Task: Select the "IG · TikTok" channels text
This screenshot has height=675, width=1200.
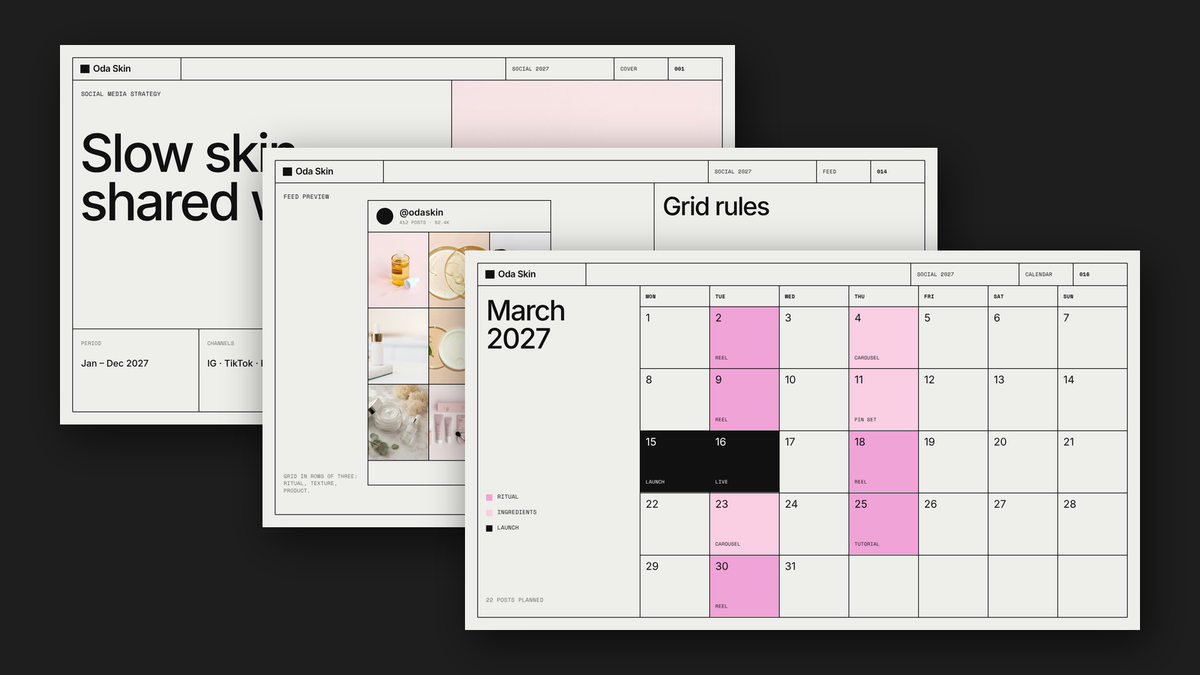Action: click(230, 363)
